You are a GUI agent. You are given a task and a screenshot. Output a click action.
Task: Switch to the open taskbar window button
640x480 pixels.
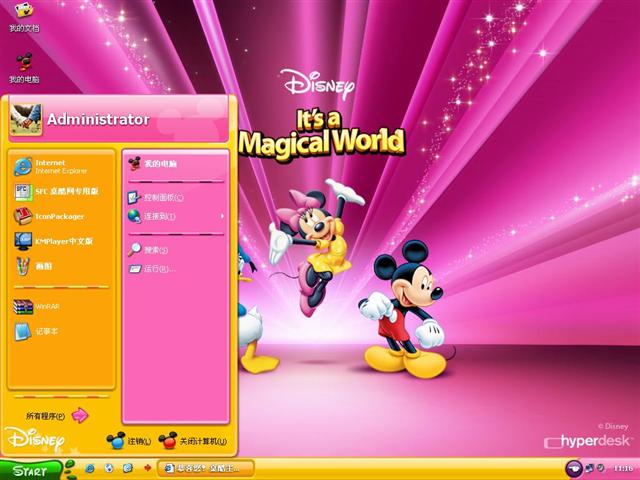pyautogui.click(x=206, y=468)
